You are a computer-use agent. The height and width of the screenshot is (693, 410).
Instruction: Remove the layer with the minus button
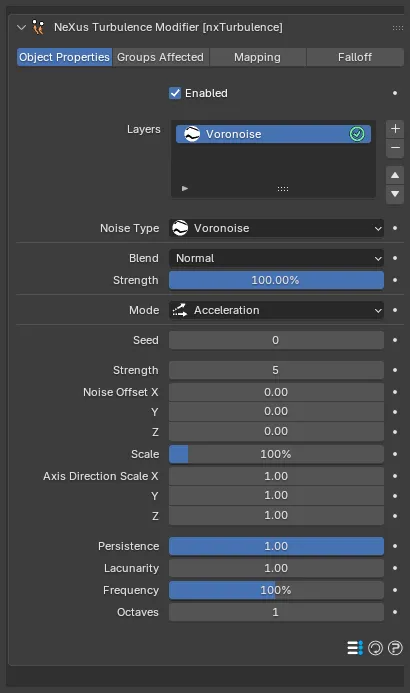click(395, 148)
